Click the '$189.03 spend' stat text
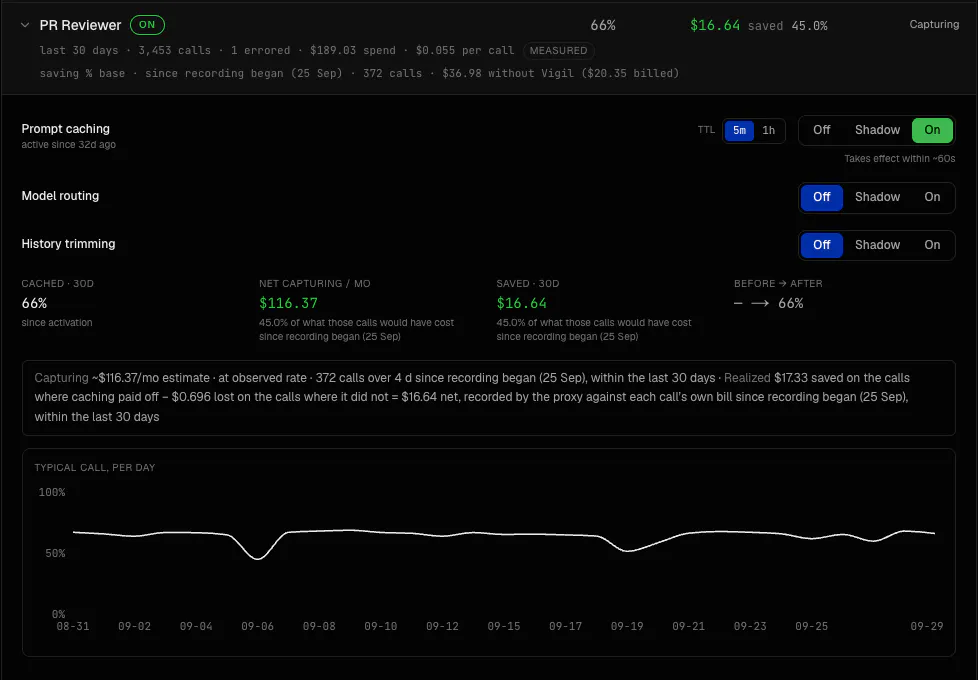 352,51
